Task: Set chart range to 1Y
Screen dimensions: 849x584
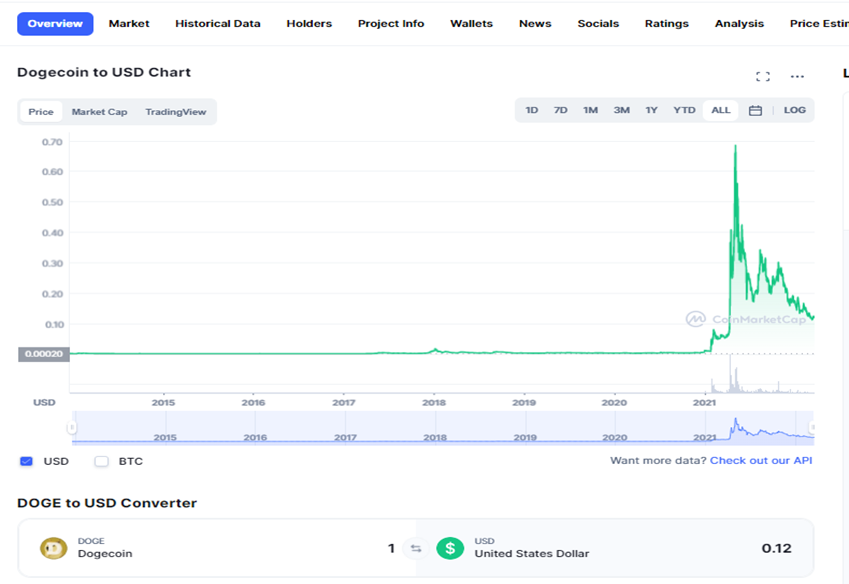Action: 651,110
